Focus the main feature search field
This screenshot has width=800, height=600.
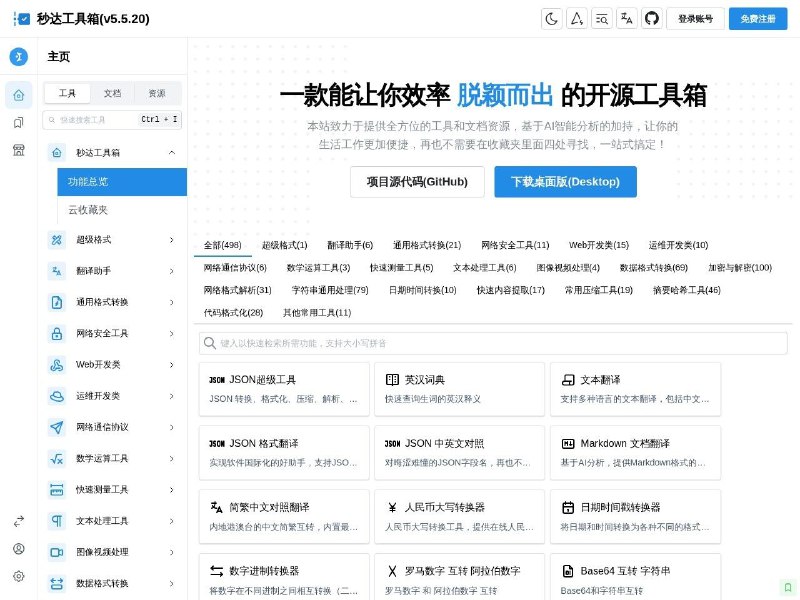coord(493,343)
